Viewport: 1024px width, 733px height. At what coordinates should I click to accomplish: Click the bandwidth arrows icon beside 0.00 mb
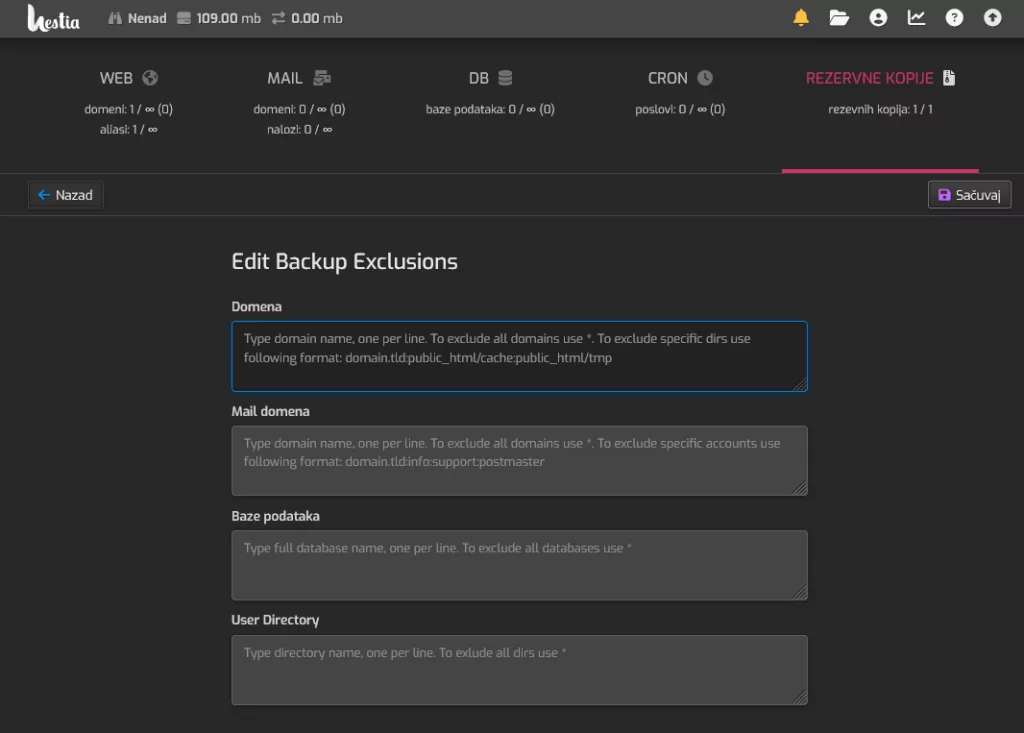tap(279, 18)
